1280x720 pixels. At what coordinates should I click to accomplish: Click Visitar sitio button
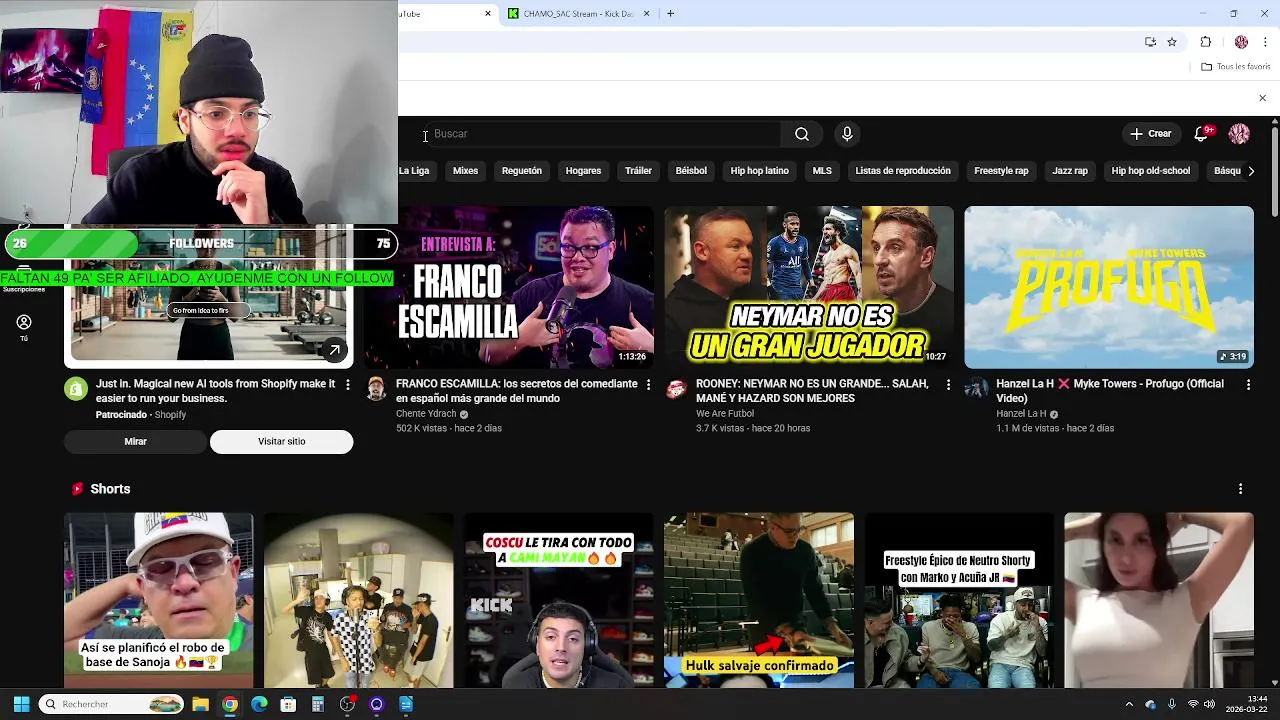pos(281,442)
